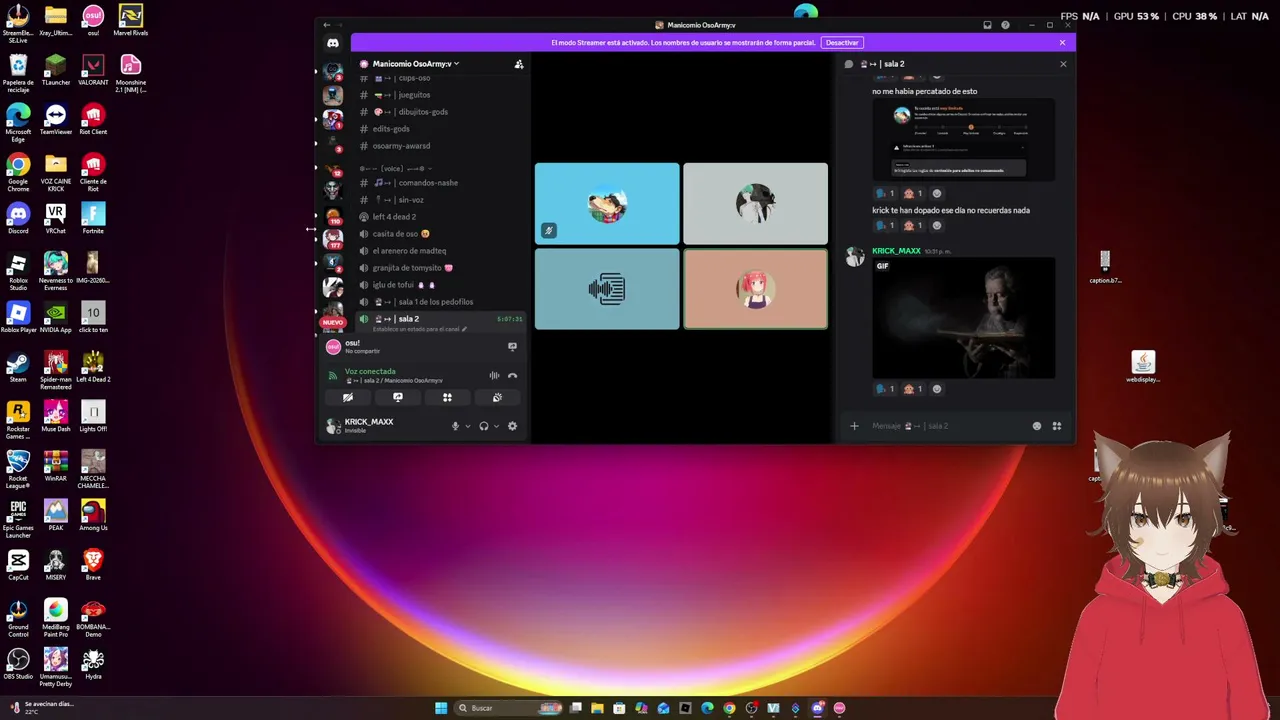Open the invite people icon in server header
1280x720 pixels.
[519, 64]
